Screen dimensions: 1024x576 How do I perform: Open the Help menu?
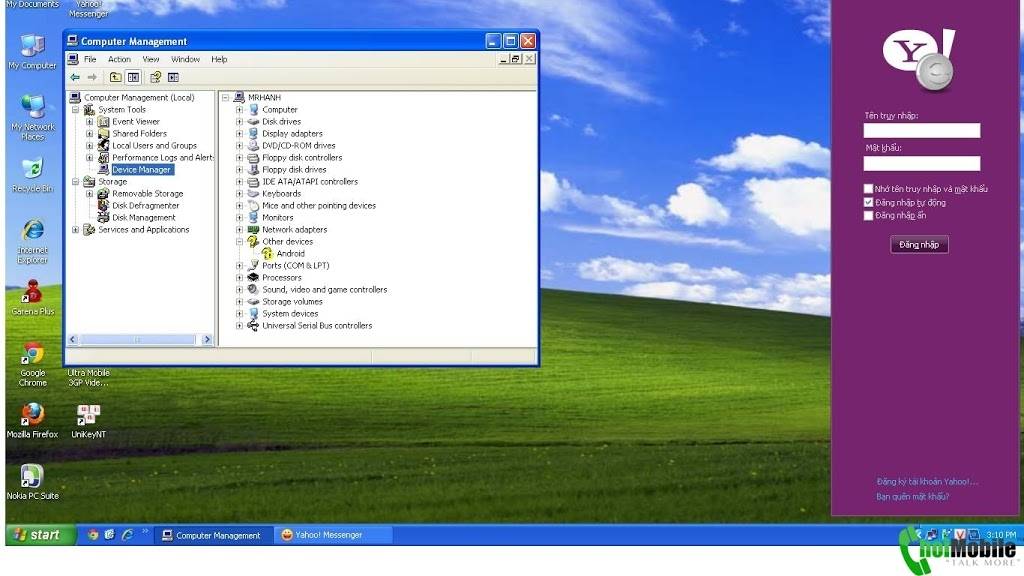tap(219, 59)
